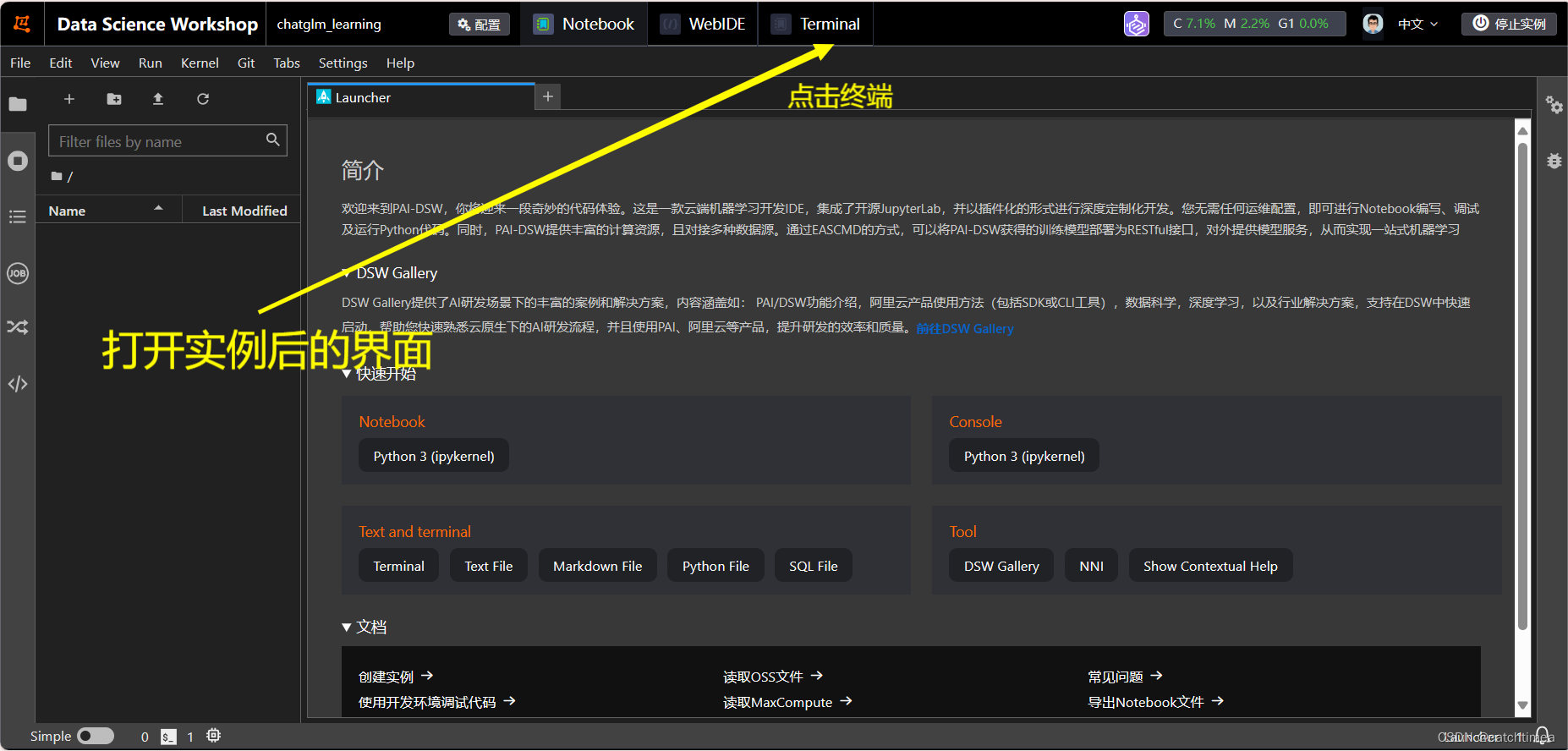Open running terminals and kernels panel
Image resolution: width=1568 pixels, height=751 pixels.
click(x=18, y=161)
